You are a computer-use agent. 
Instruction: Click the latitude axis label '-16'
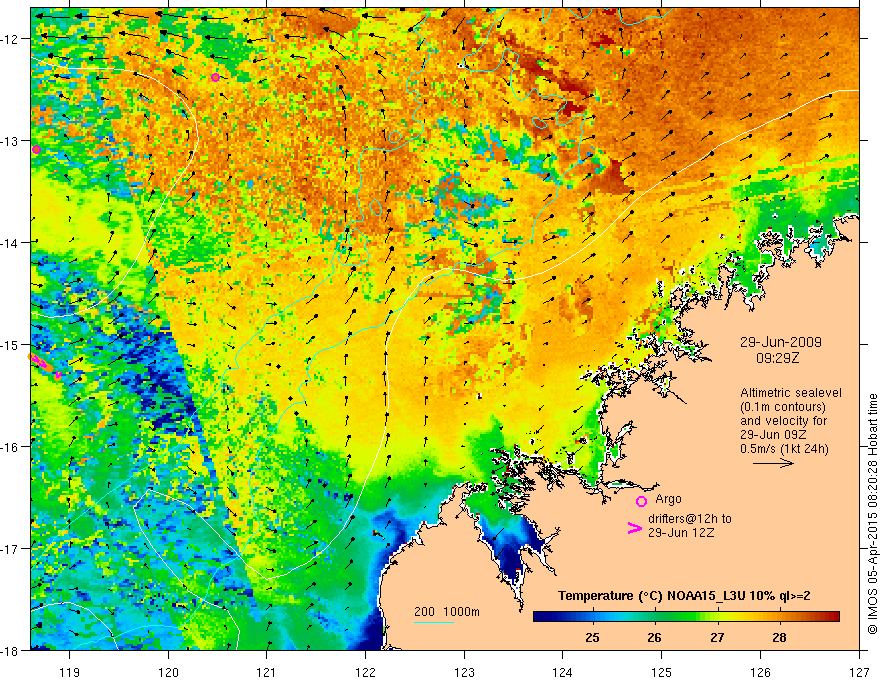pyautogui.click(x=10, y=447)
